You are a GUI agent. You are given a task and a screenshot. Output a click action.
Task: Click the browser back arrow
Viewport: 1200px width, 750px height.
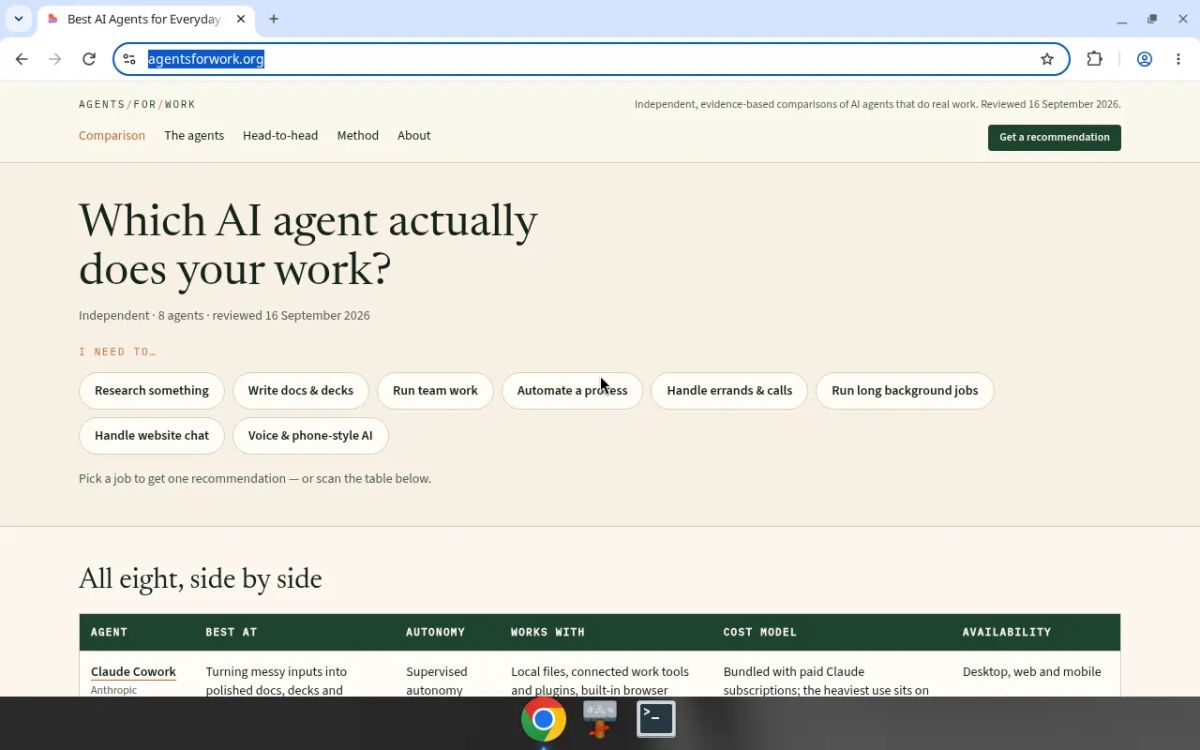(22, 59)
